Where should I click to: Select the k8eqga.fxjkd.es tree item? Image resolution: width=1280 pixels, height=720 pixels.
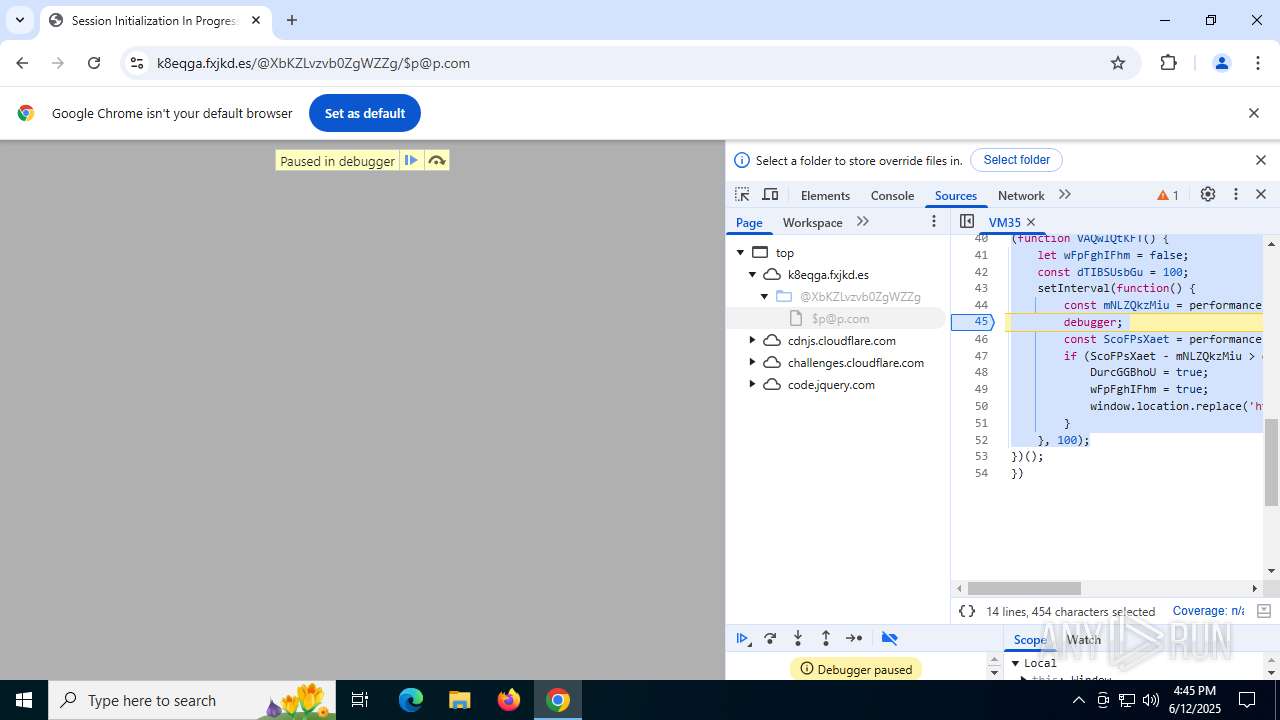pos(828,275)
